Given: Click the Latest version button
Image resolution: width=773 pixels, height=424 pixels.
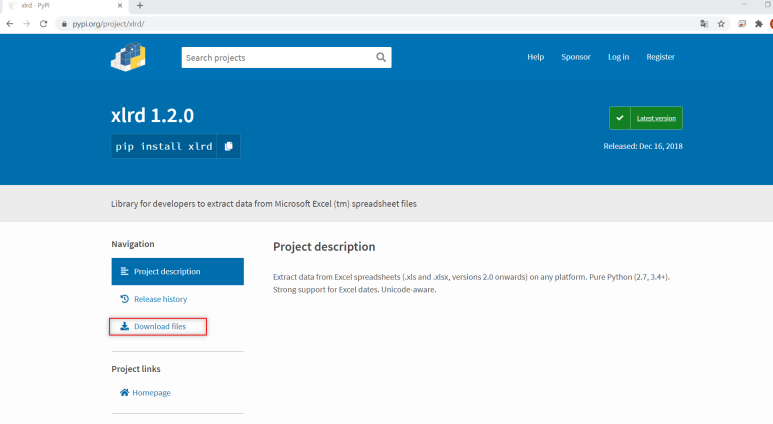Looking at the screenshot, I should 646,118.
